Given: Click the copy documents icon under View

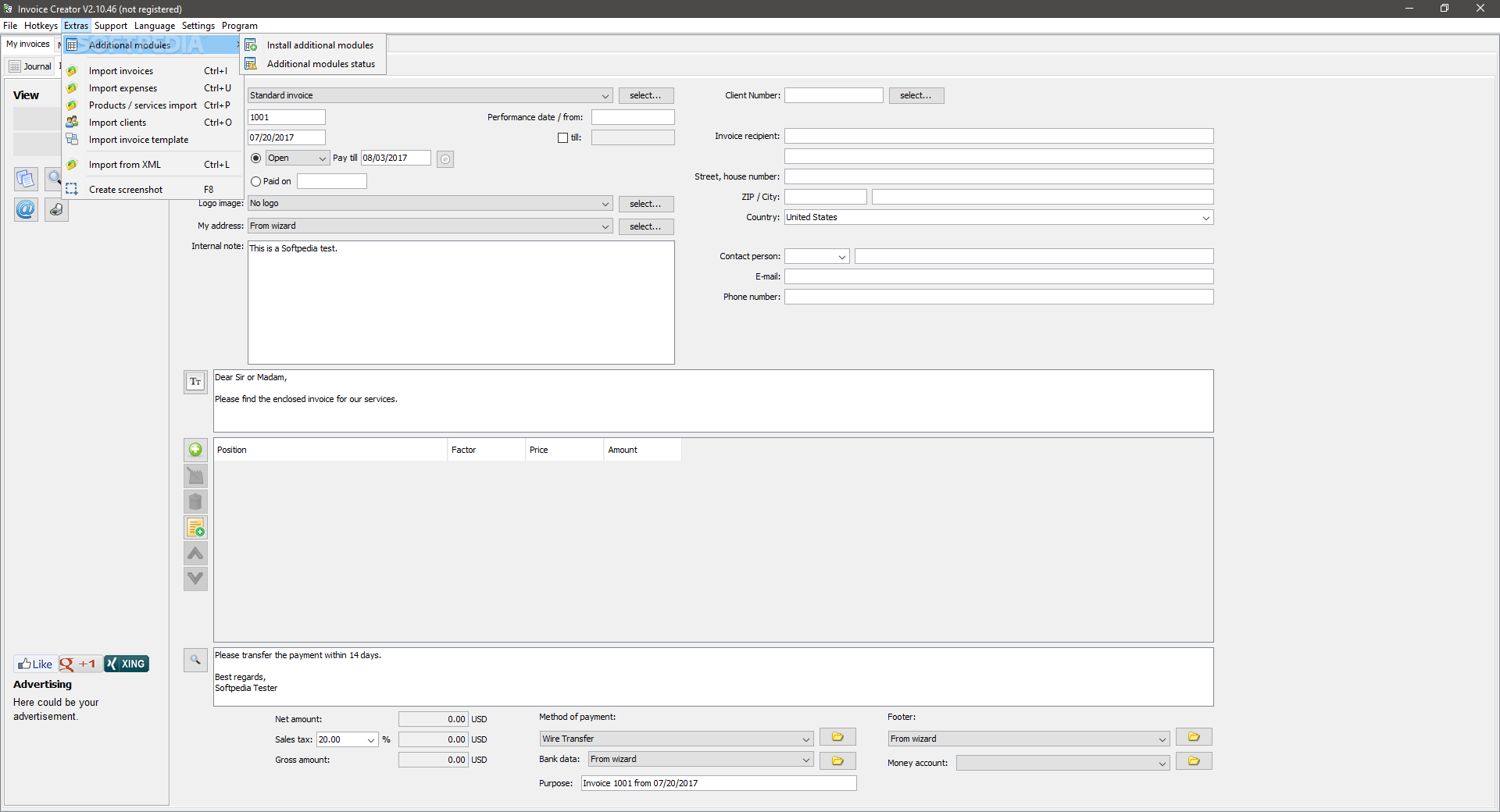Looking at the screenshot, I should click(26, 179).
